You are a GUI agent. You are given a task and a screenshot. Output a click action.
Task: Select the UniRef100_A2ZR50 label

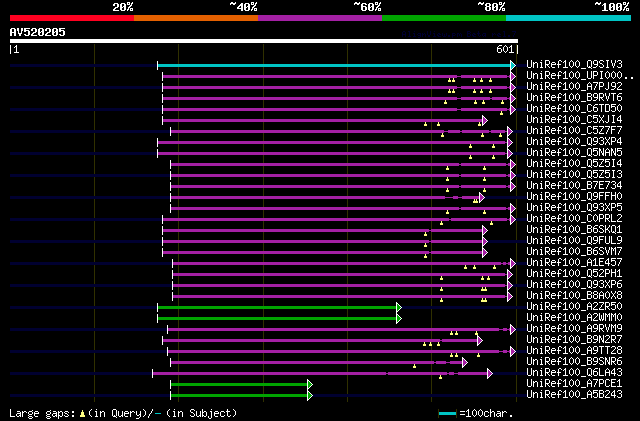pyautogui.click(x=574, y=307)
